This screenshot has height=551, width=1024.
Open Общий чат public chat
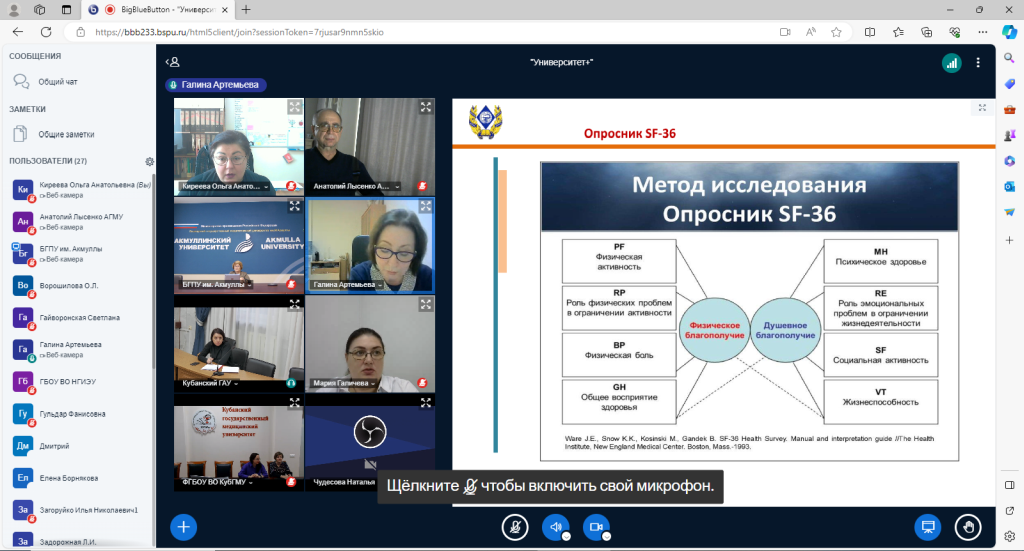(58, 82)
